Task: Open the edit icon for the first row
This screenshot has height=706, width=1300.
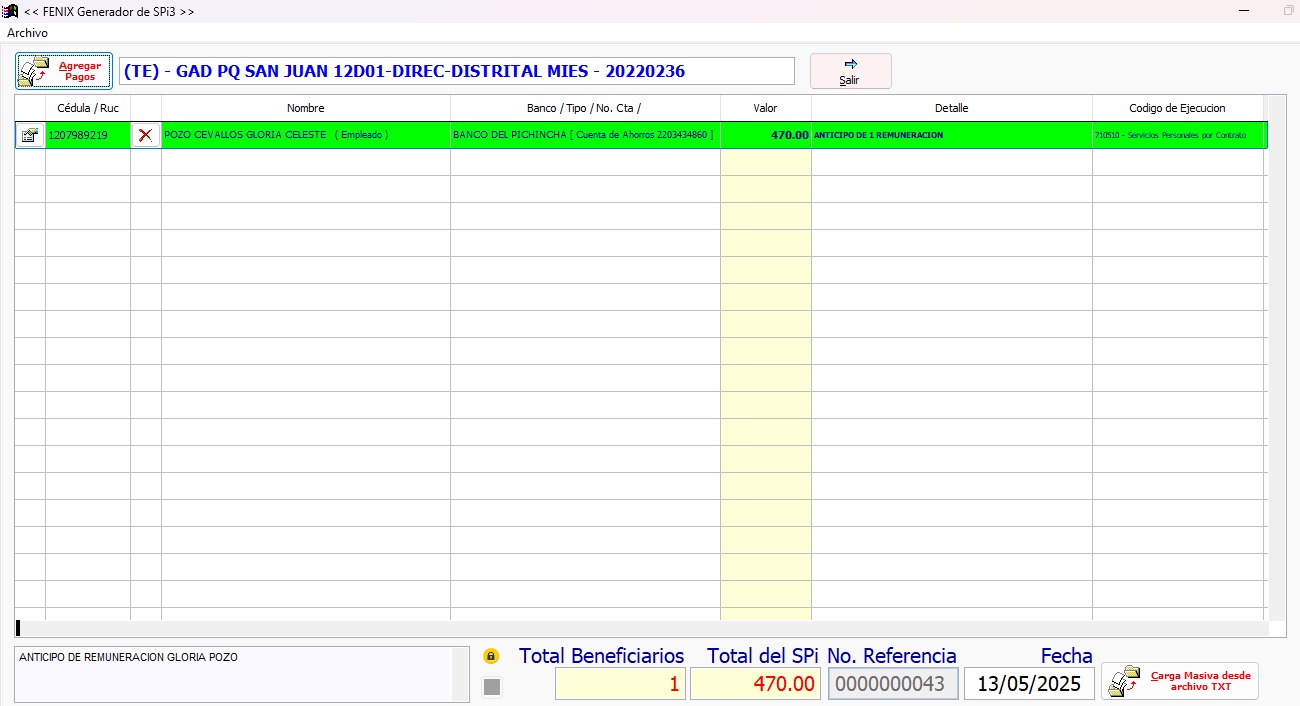Action: pyautogui.click(x=30, y=135)
